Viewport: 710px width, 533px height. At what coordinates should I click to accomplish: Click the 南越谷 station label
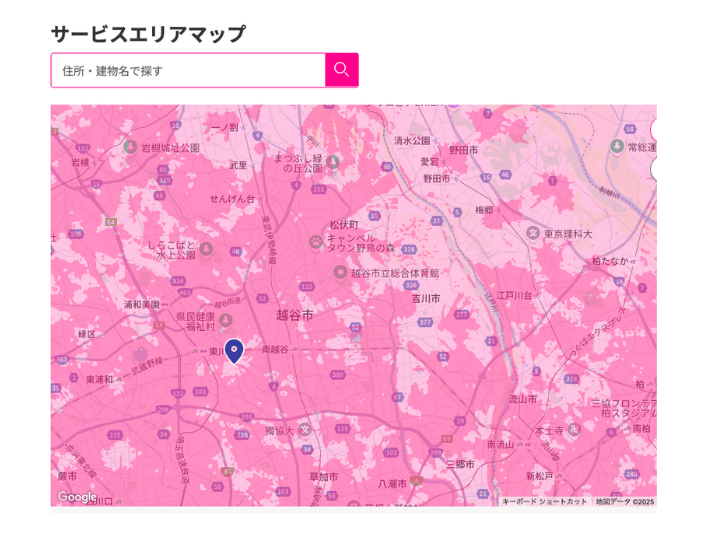(275, 349)
